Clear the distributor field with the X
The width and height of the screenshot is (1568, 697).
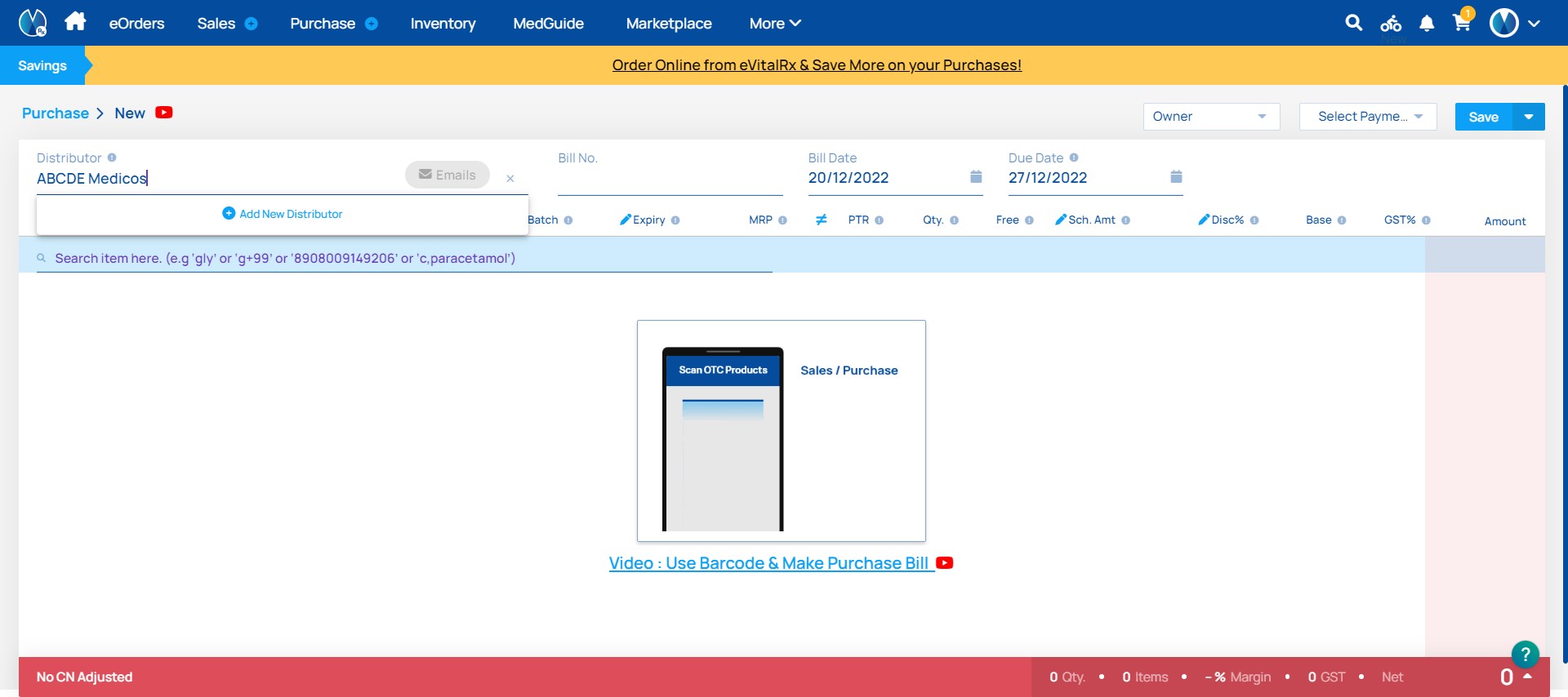tap(510, 178)
